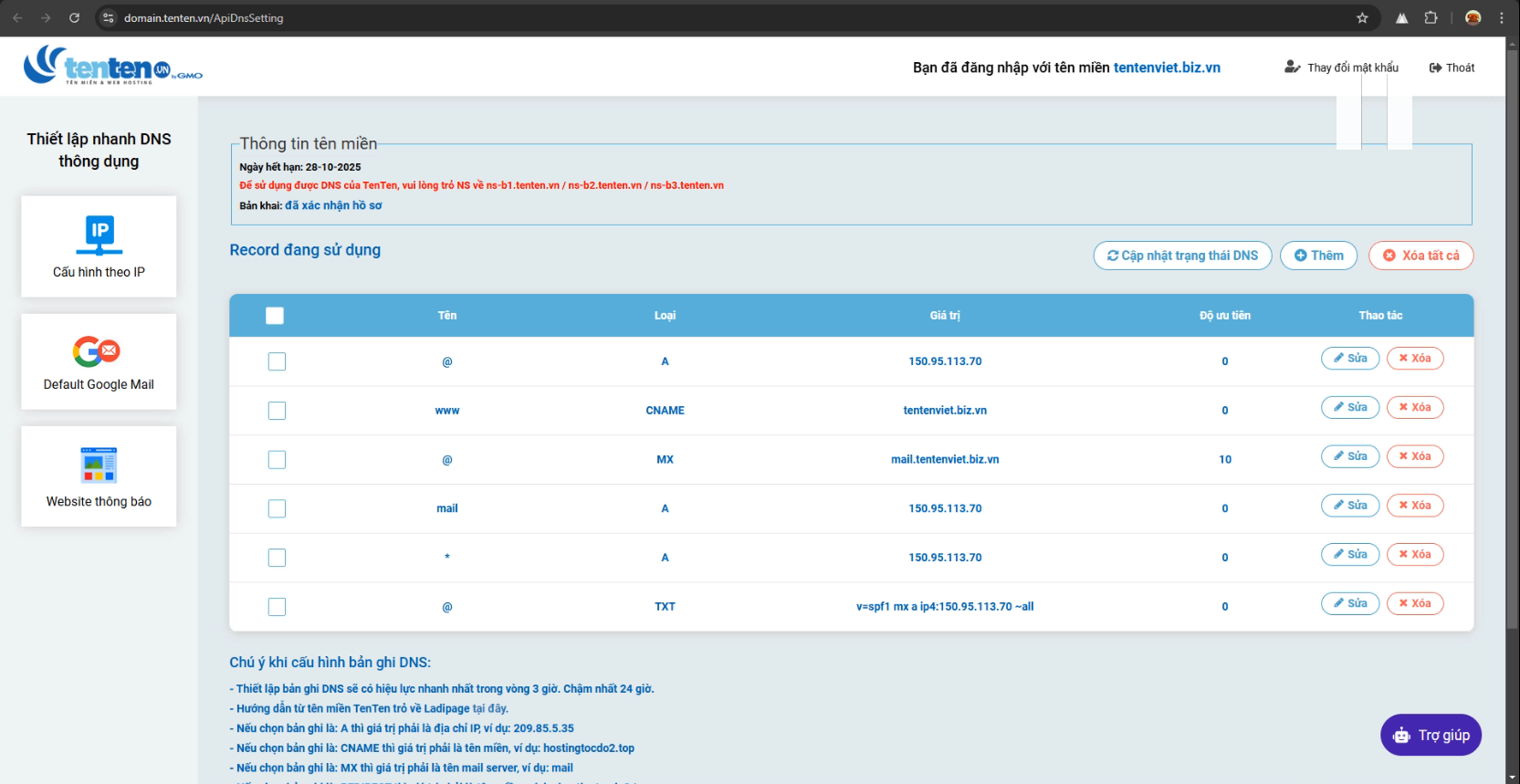Click the CNAME value tentenviet.biz.vn in table
This screenshot has height=784, width=1520.
pos(945,411)
